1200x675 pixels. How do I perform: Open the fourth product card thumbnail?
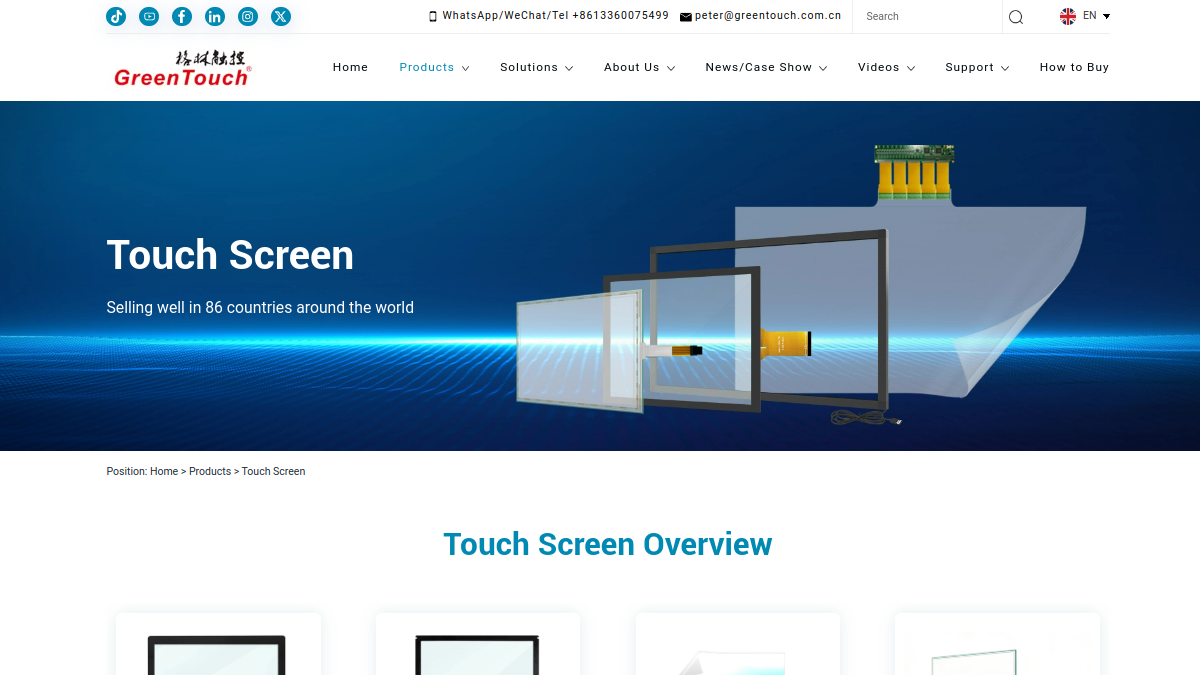tap(997, 644)
